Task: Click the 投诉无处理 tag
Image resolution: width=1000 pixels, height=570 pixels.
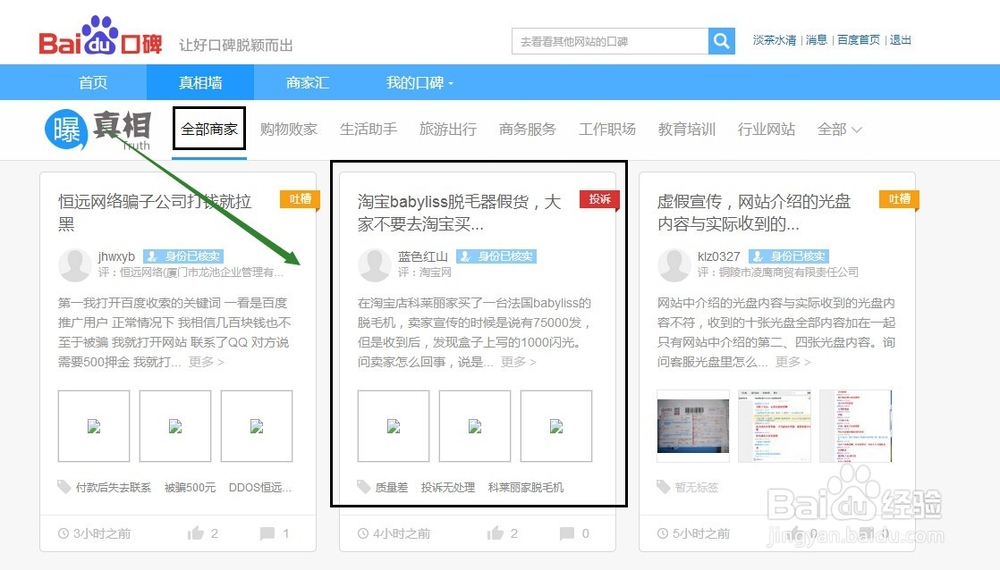Action: click(448, 487)
